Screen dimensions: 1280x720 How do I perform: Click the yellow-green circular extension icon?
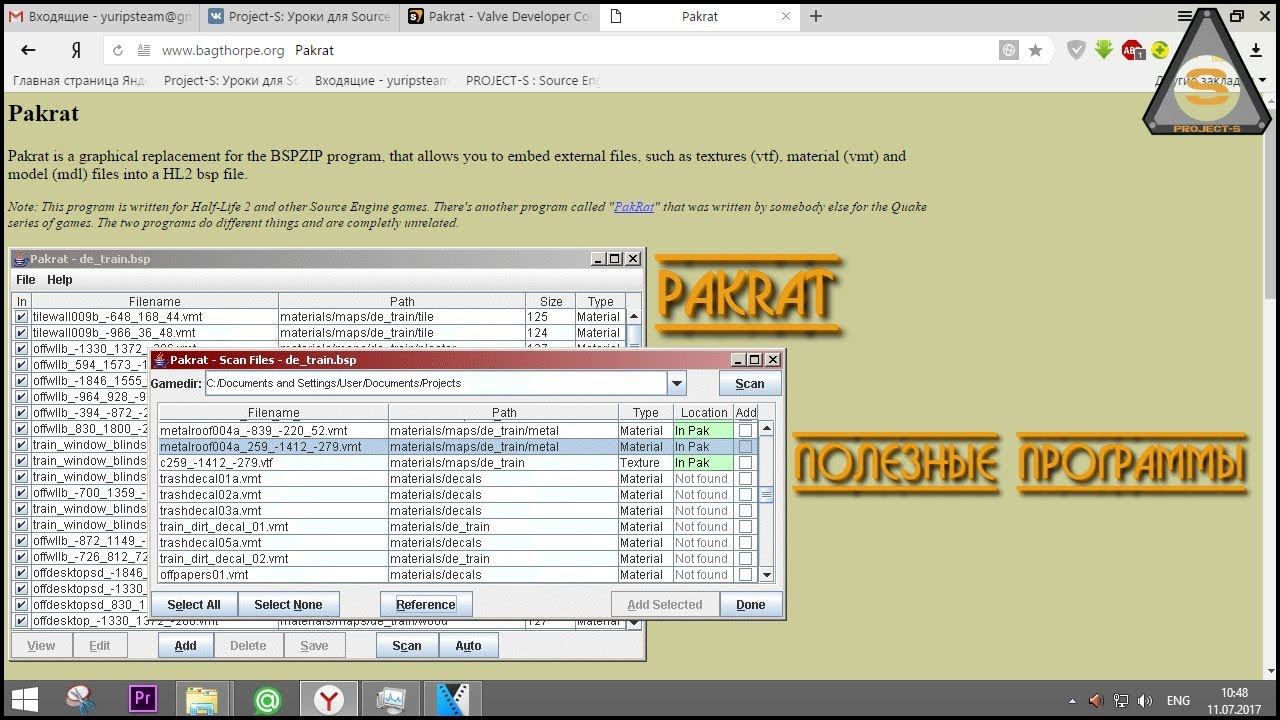coord(1160,50)
